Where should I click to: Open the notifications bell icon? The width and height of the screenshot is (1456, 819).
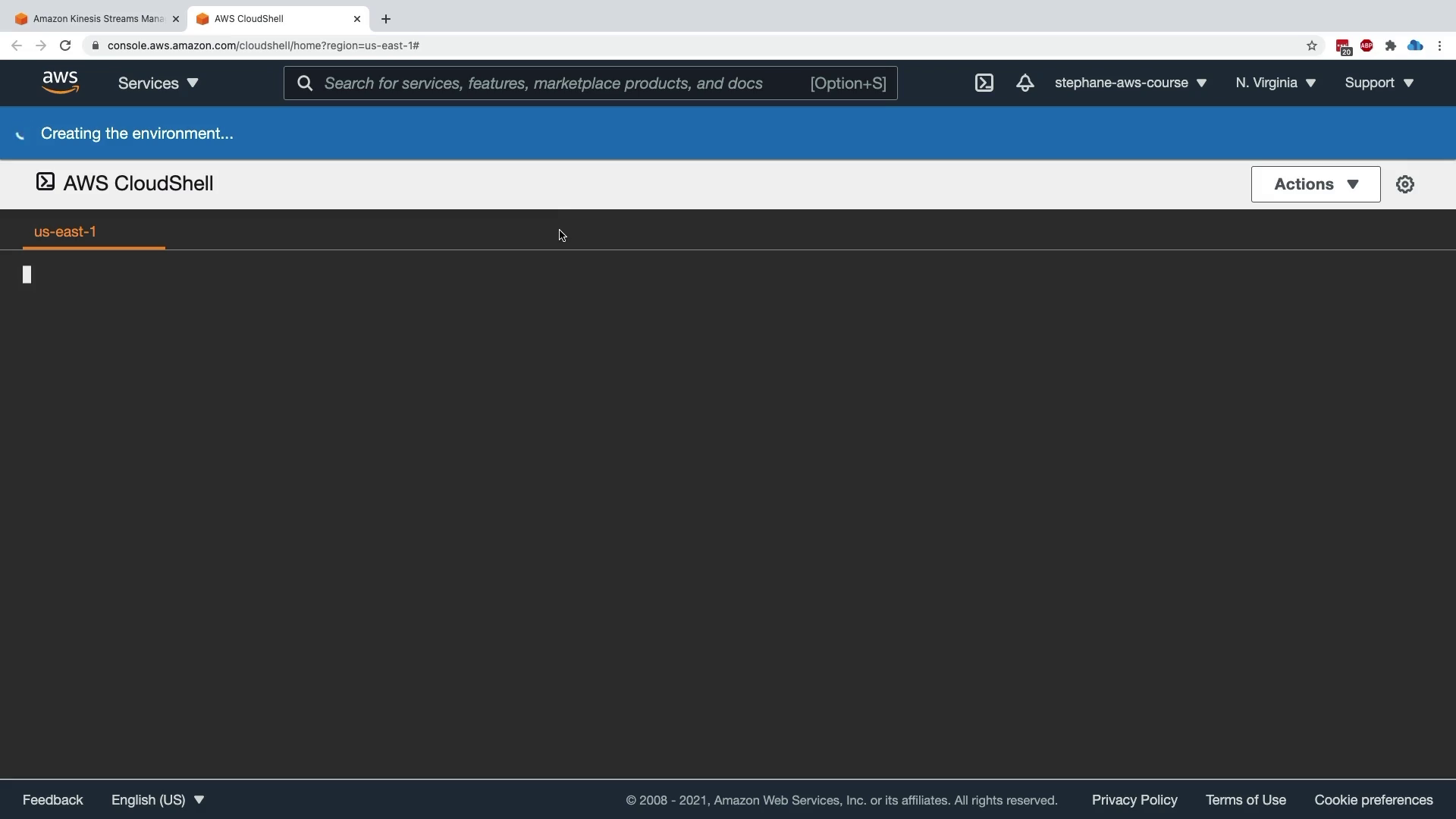tap(1025, 83)
